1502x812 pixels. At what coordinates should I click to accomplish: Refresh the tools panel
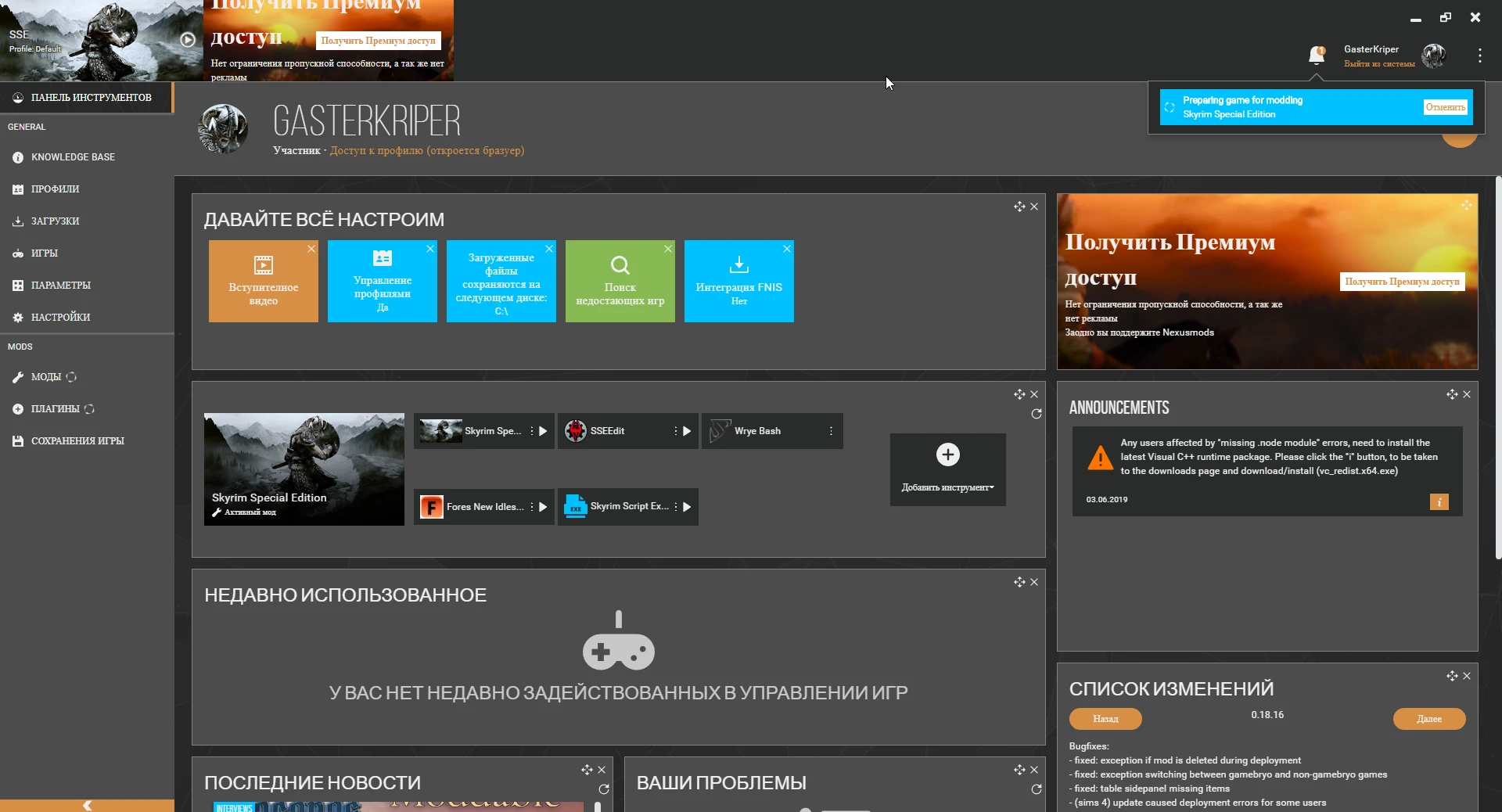[x=1037, y=414]
